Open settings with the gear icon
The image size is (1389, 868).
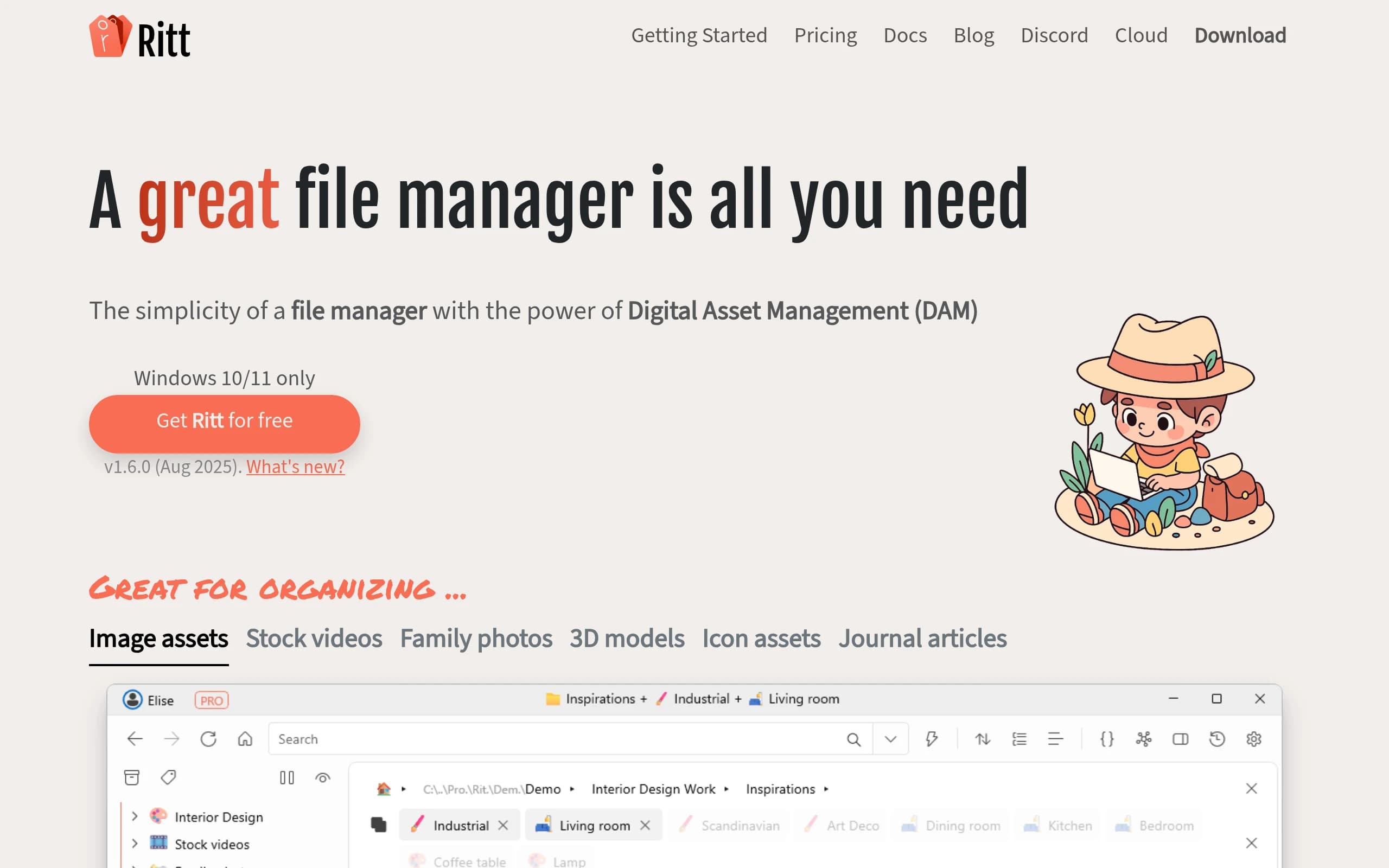(x=1253, y=739)
